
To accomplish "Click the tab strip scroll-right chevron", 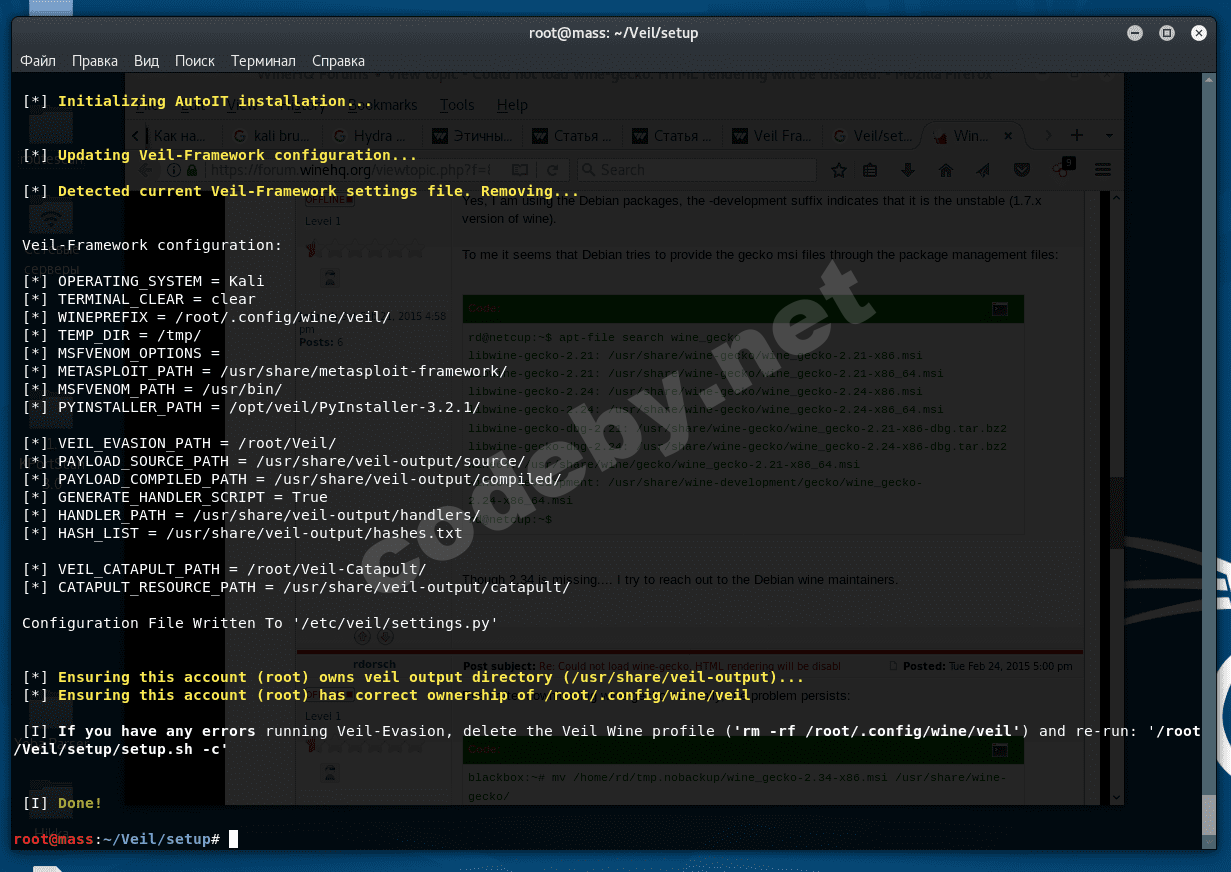I will click(1047, 135).
